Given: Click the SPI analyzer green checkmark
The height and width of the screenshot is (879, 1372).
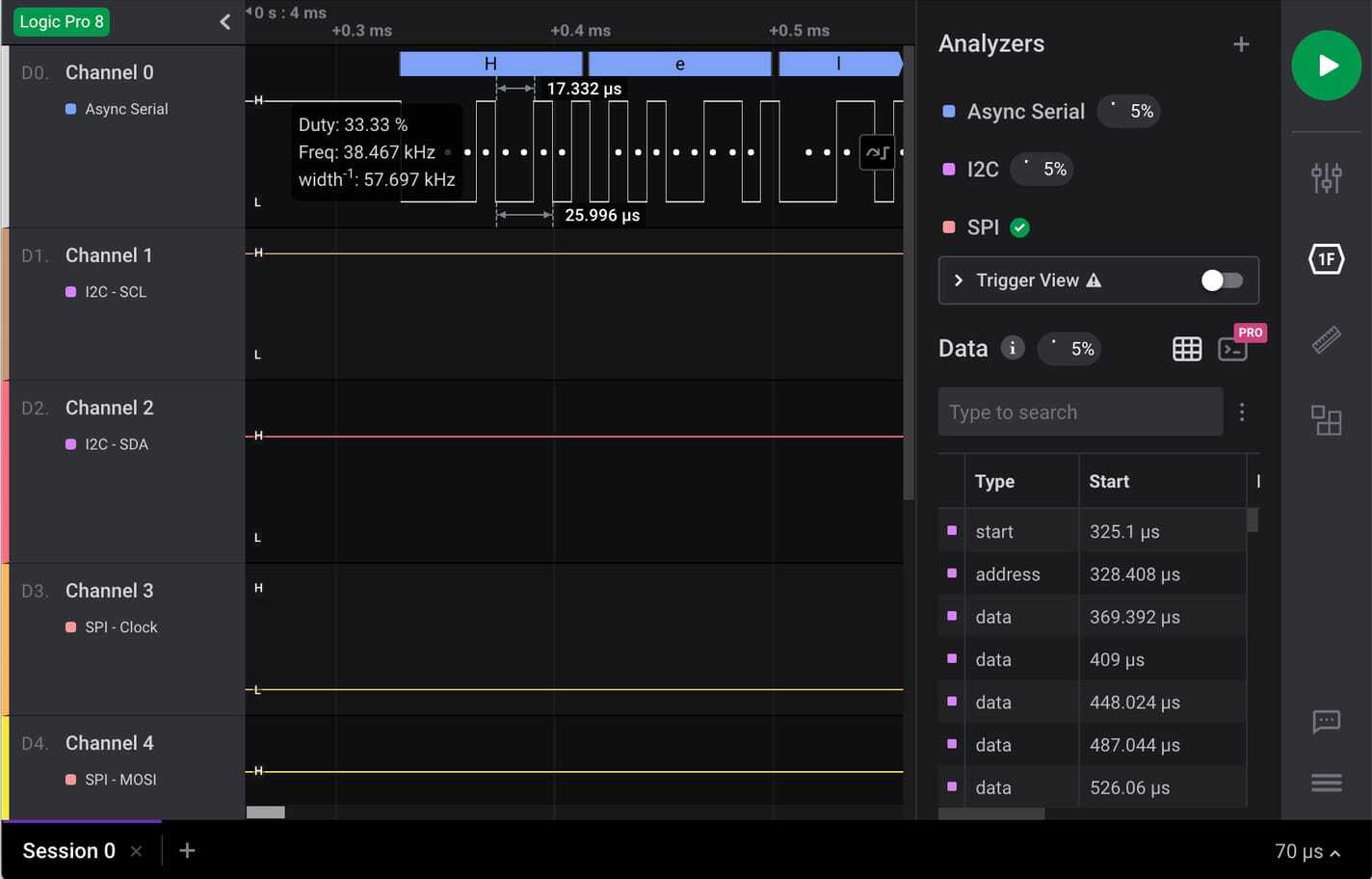Looking at the screenshot, I should [1019, 227].
